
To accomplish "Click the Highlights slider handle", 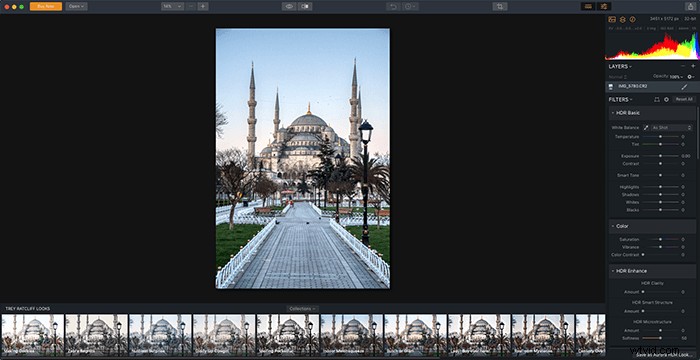I will pyautogui.click(x=660, y=187).
